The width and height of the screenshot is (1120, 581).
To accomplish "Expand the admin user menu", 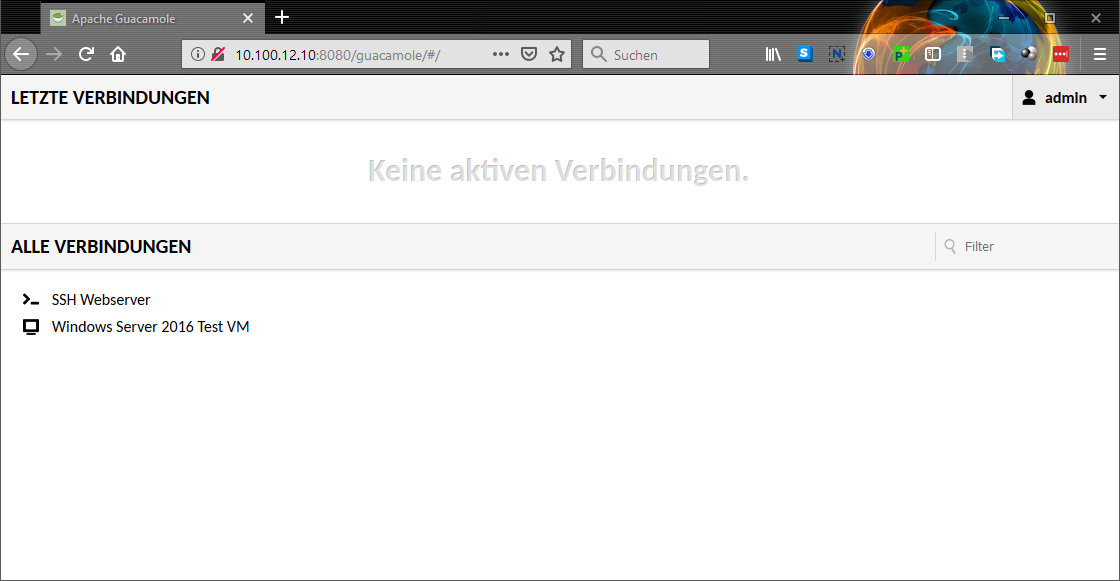I will click(x=1065, y=98).
